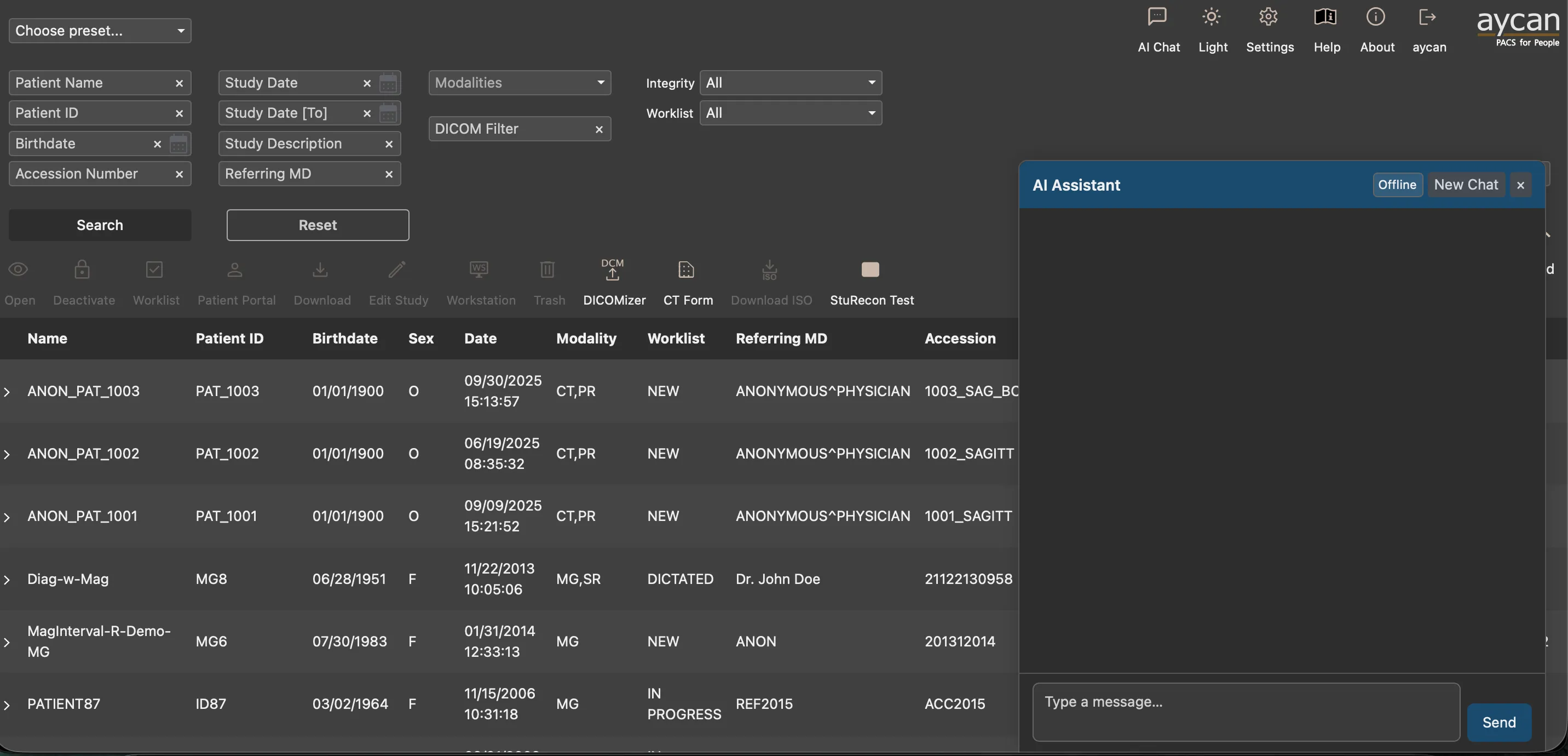Open the Integrity dropdown
Image resolution: width=1568 pixels, height=756 pixels.
[x=791, y=83]
